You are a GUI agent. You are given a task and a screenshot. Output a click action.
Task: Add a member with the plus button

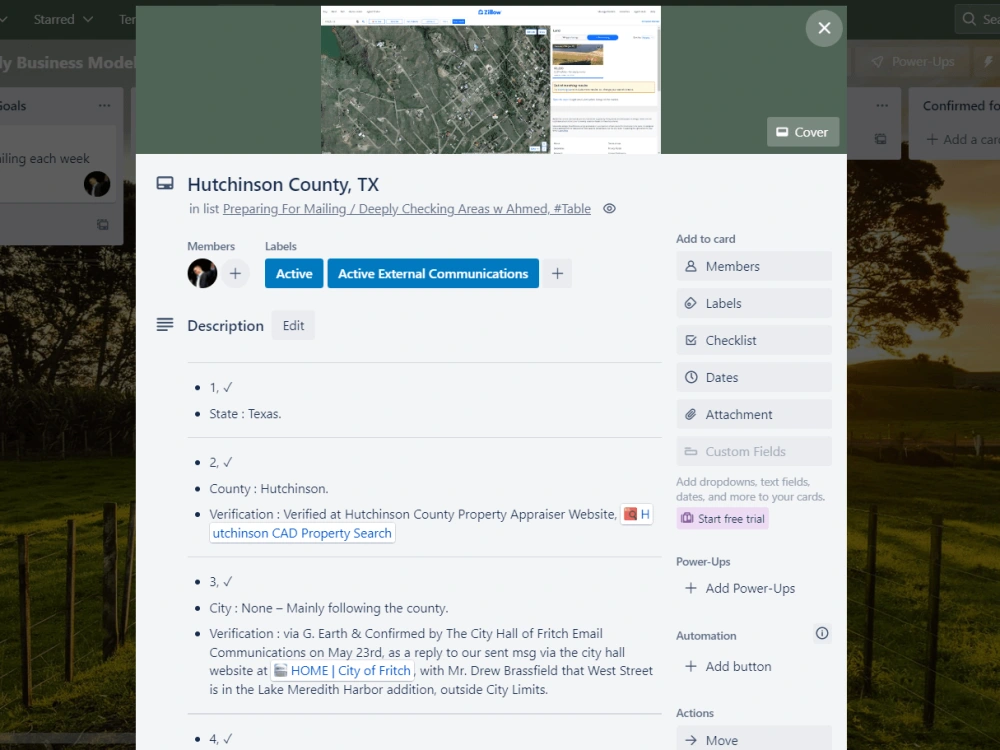(x=235, y=274)
